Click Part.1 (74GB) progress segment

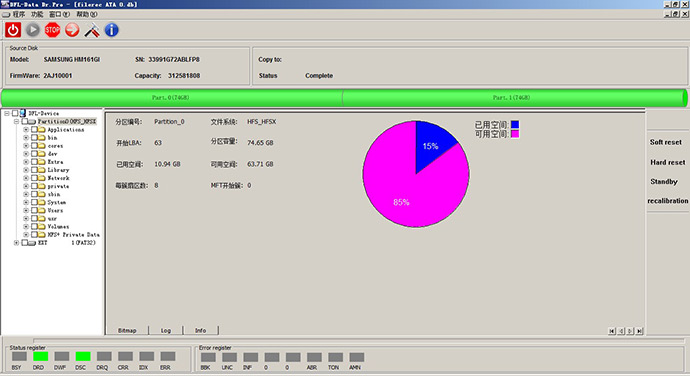pos(514,98)
